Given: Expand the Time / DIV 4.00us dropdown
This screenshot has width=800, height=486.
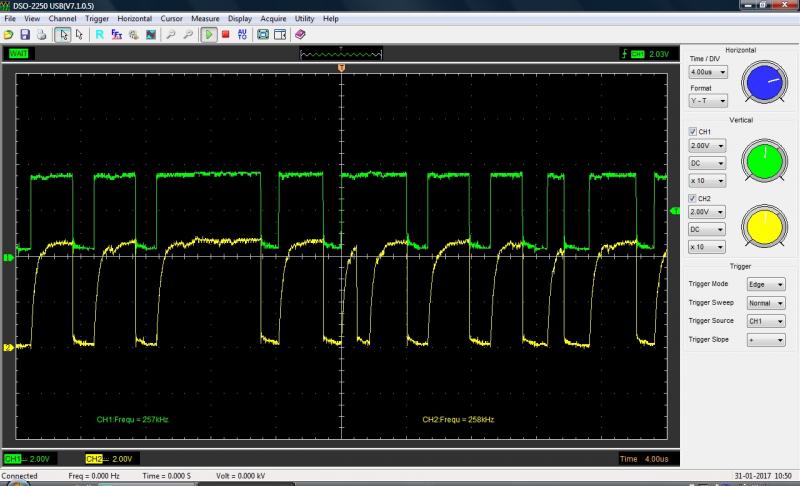Looking at the screenshot, I should (708, 73).
